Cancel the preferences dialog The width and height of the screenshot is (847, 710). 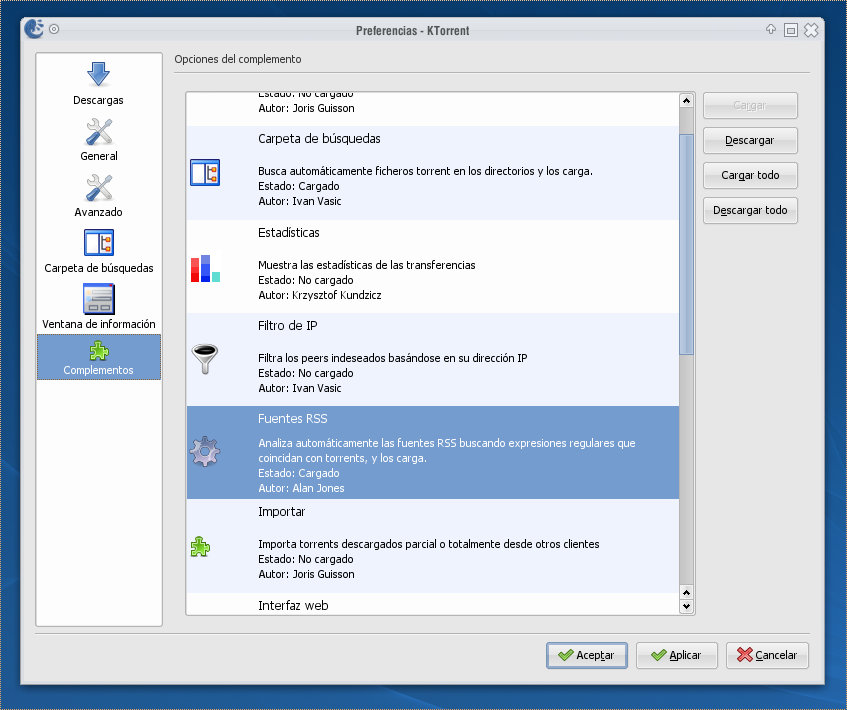767,655
